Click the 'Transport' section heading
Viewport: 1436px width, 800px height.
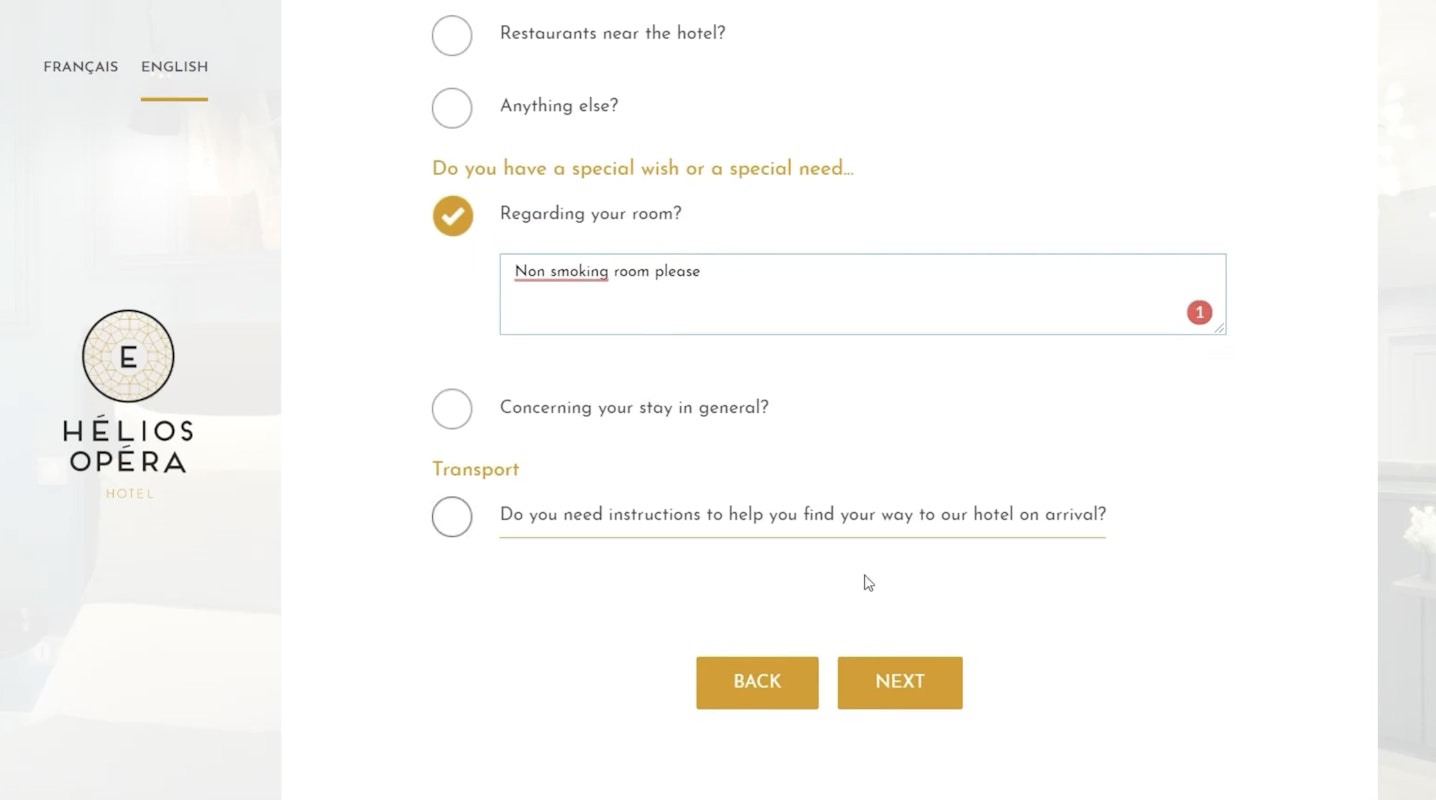pyautogui.click(x=475, y=469)
